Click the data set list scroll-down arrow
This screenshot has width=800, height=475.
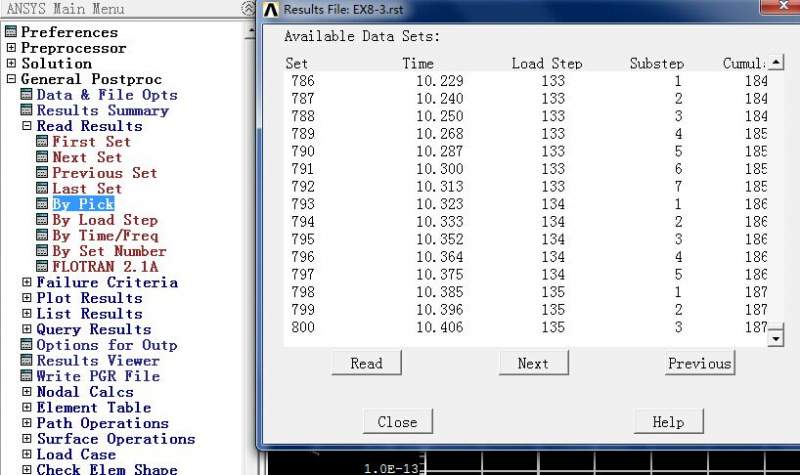776,338
